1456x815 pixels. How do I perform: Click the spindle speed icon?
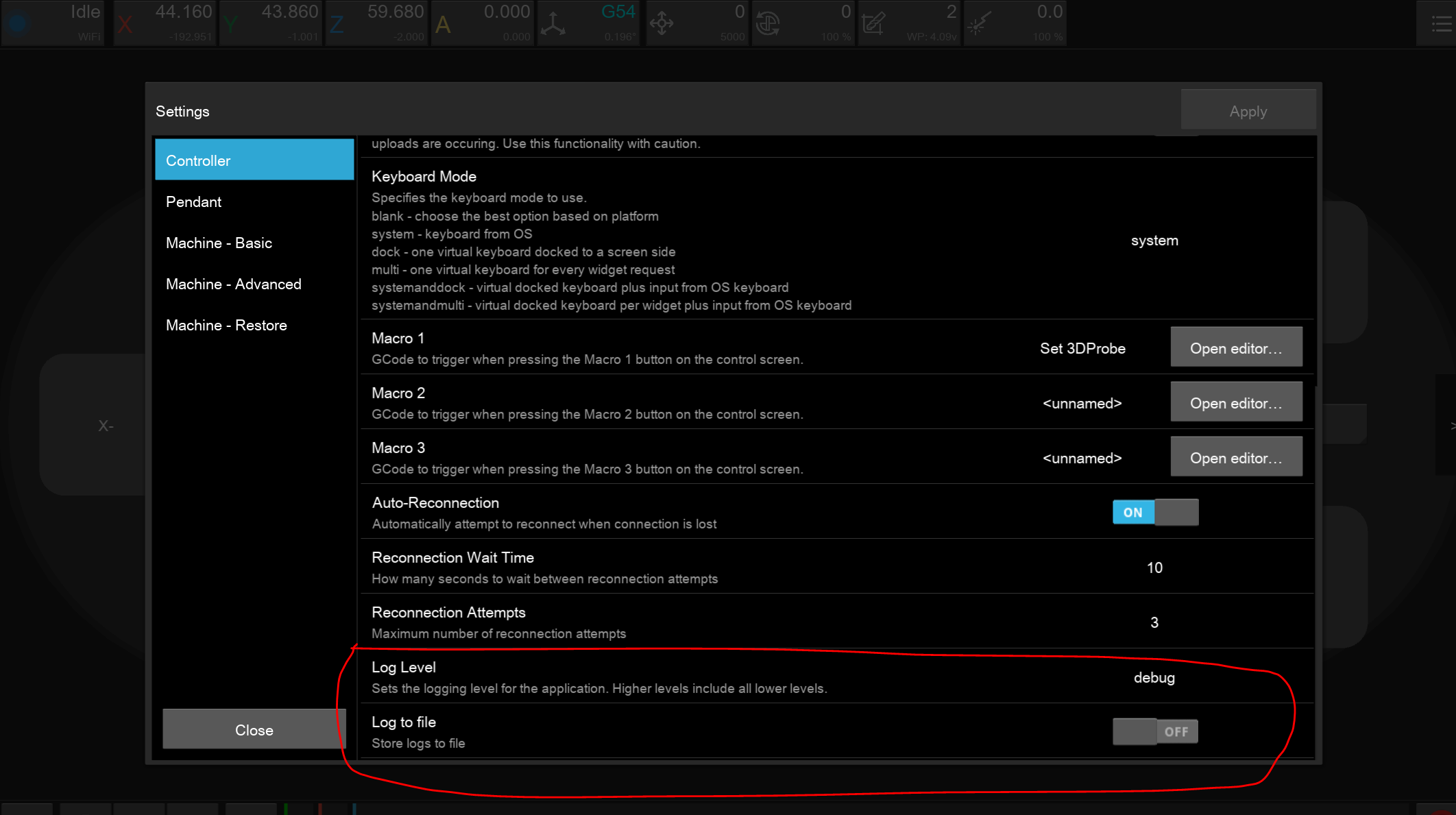768,24
